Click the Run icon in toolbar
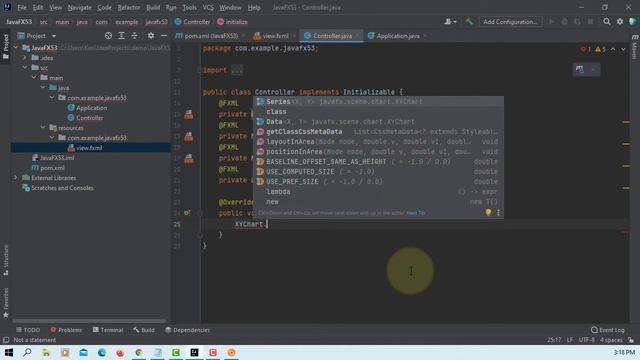 click(x=551, y=22)
